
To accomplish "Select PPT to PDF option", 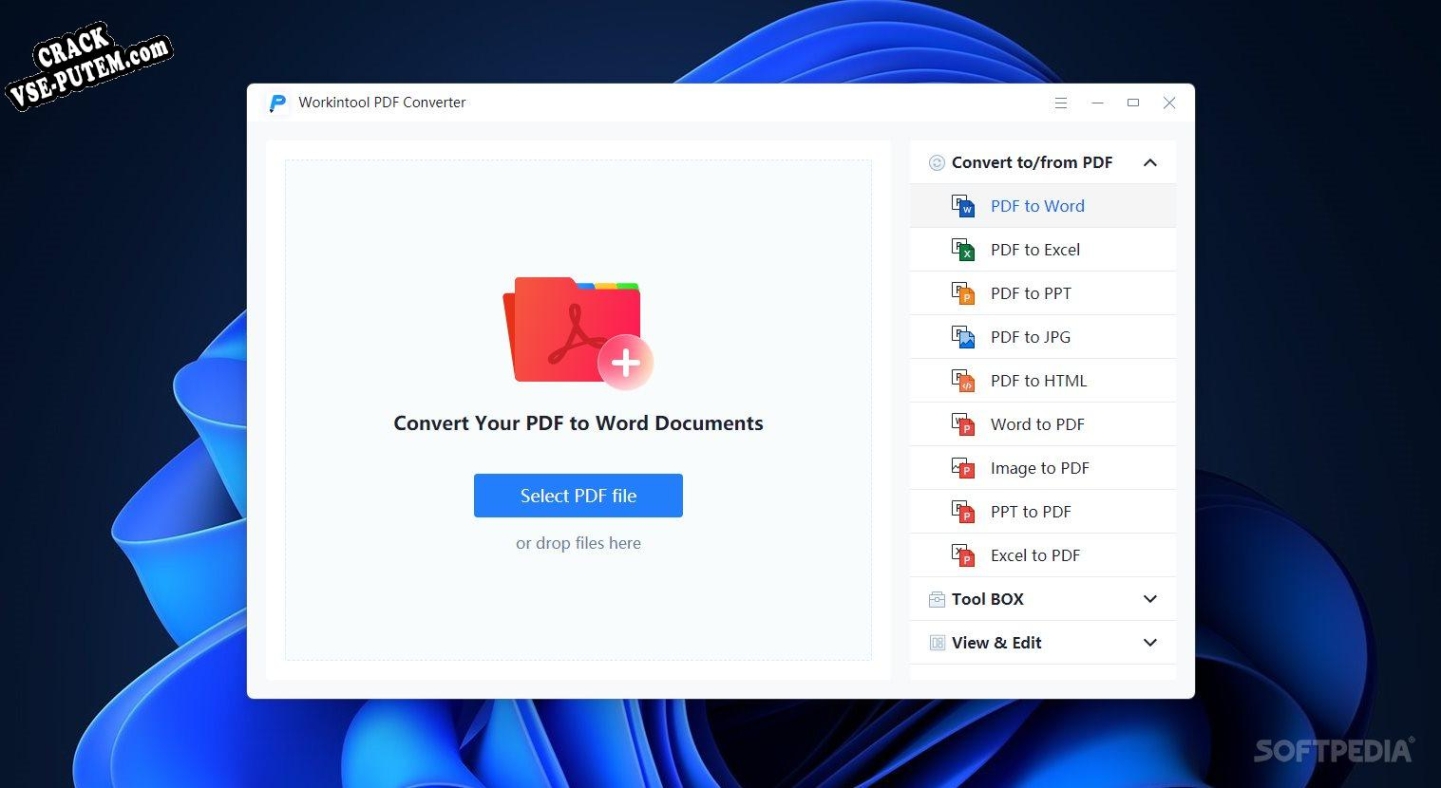I will pyautogui.click(x=1043, y=512).
